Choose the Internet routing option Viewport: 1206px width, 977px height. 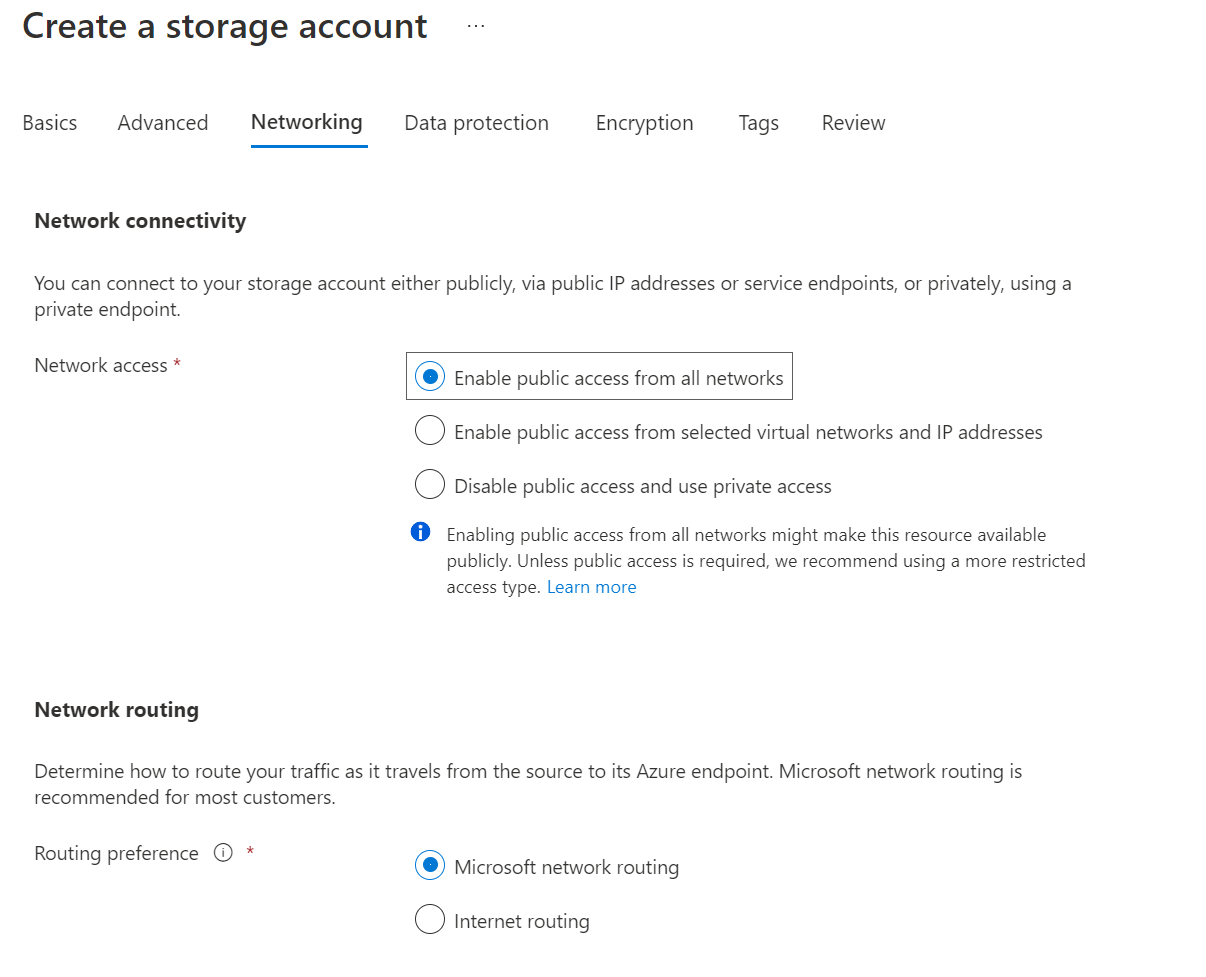pyautogui.click(x=430, y=920)
